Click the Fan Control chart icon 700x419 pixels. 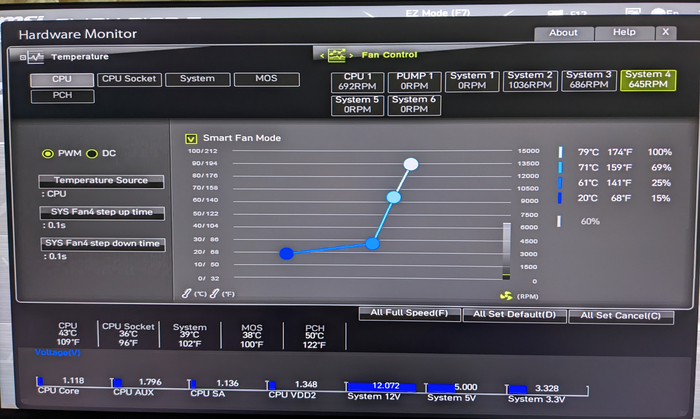pos(337,56)
